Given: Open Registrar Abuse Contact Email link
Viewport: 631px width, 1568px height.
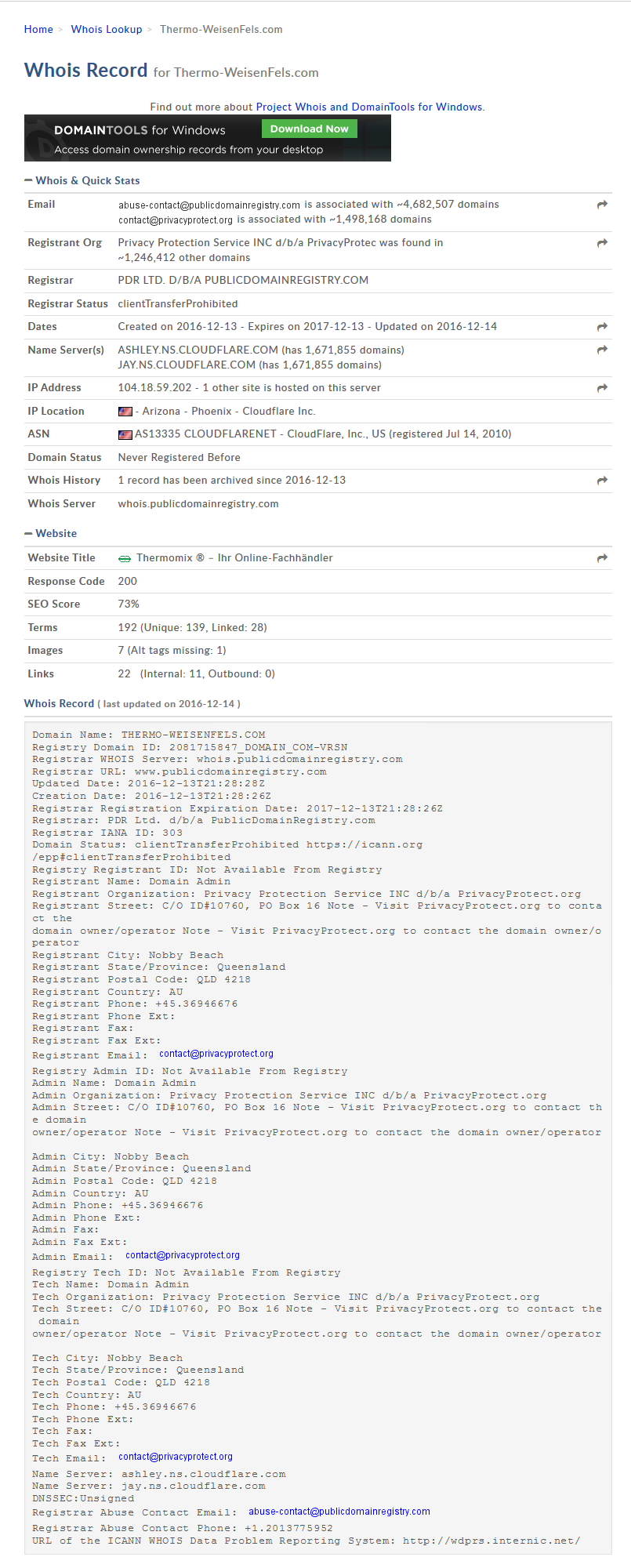Looking at the screenshot, I should click(339, 1512).
